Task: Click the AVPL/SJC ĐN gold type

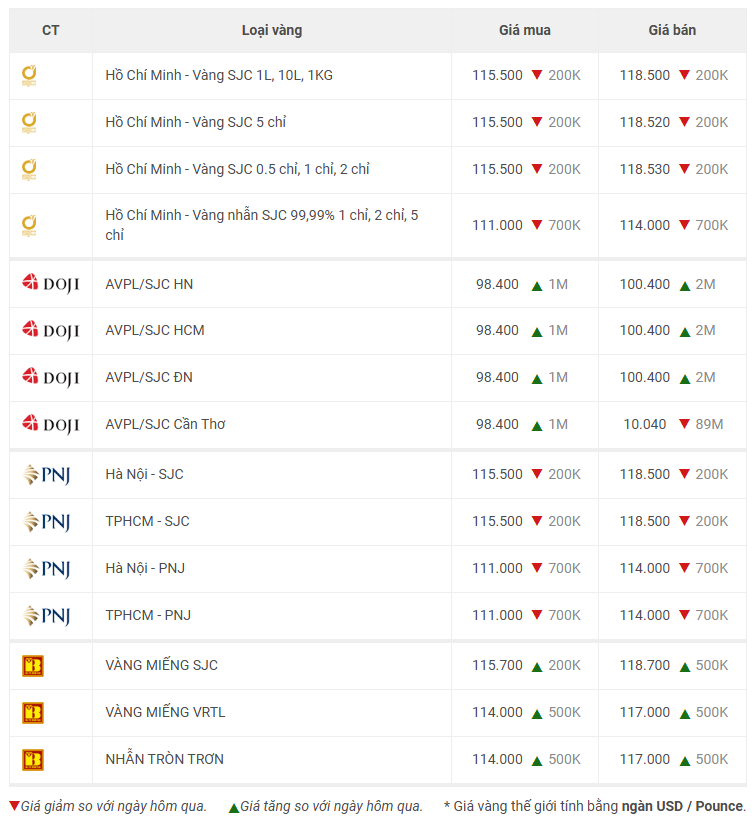Action: [149, 378]
